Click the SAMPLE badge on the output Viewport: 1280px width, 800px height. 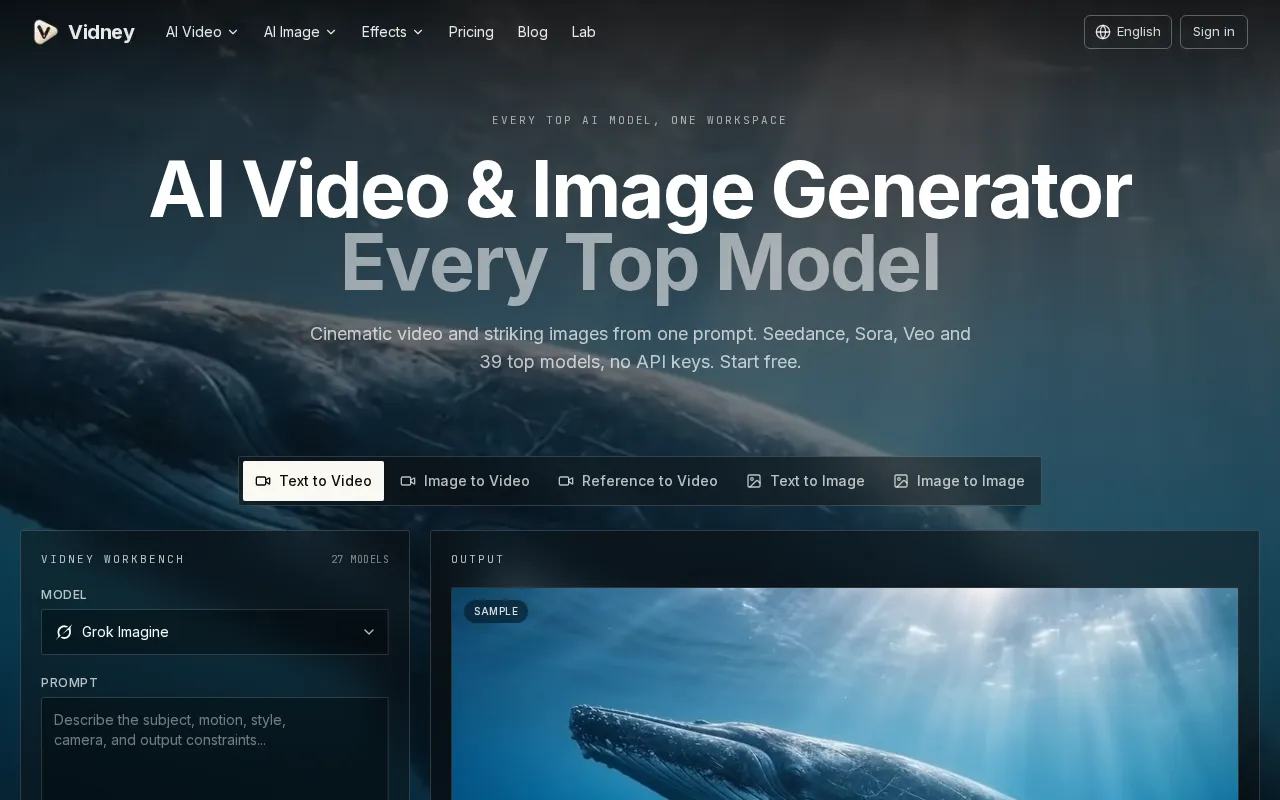point(496,611)
